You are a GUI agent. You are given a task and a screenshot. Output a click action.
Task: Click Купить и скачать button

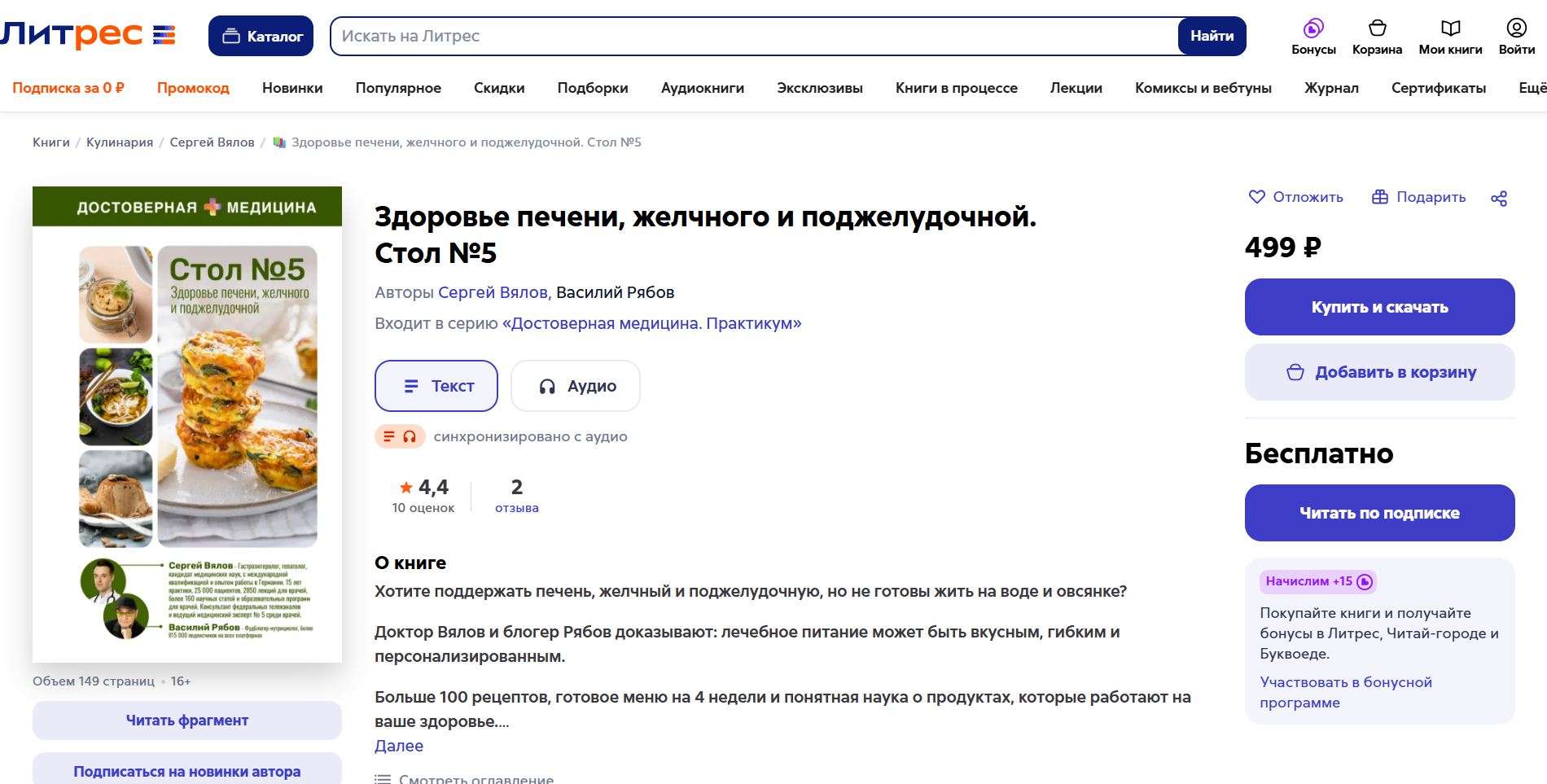(1379, 307)
